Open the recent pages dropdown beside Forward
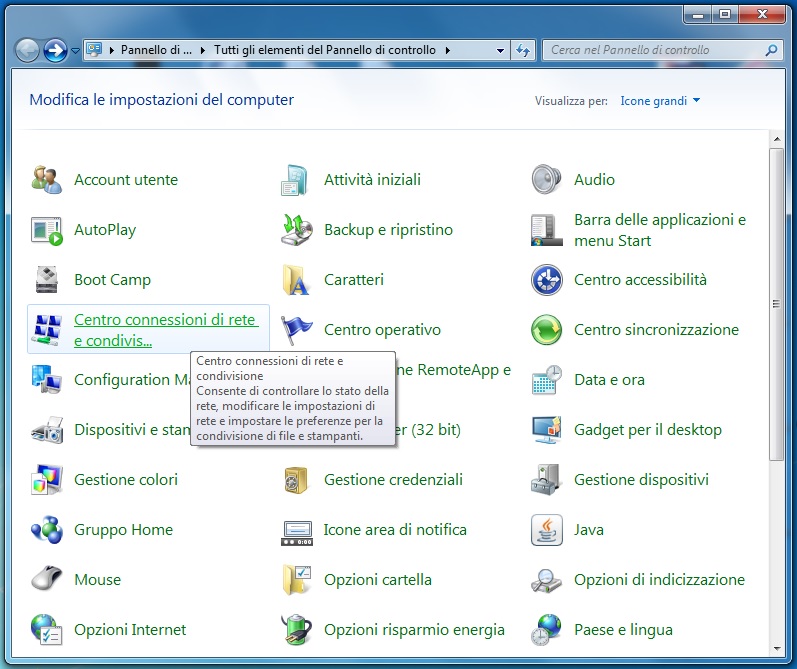The height and width of the screenshot is (669, 797). (x=75, y=50)
